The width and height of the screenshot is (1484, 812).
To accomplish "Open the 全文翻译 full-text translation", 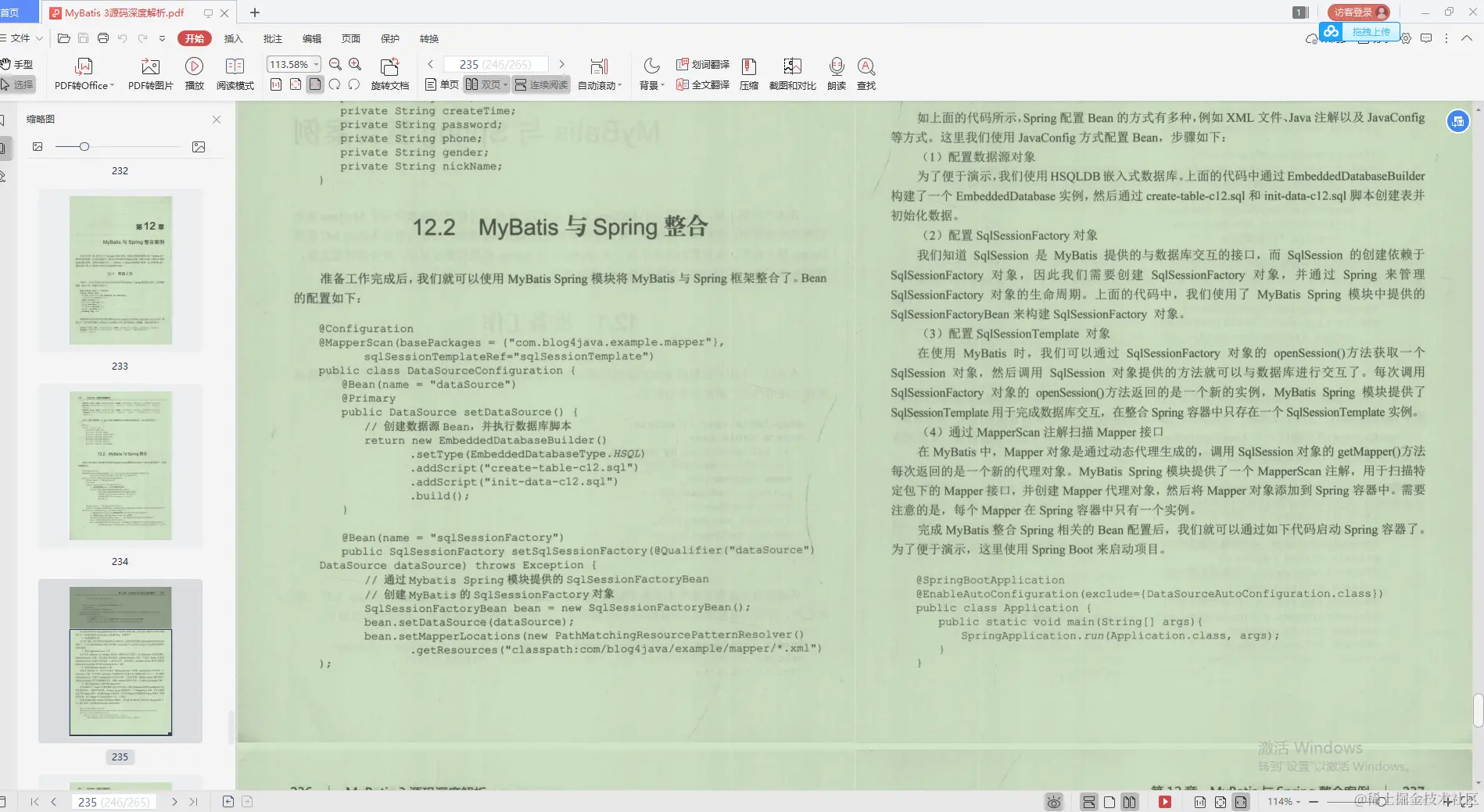I will (x=703, y=84).
